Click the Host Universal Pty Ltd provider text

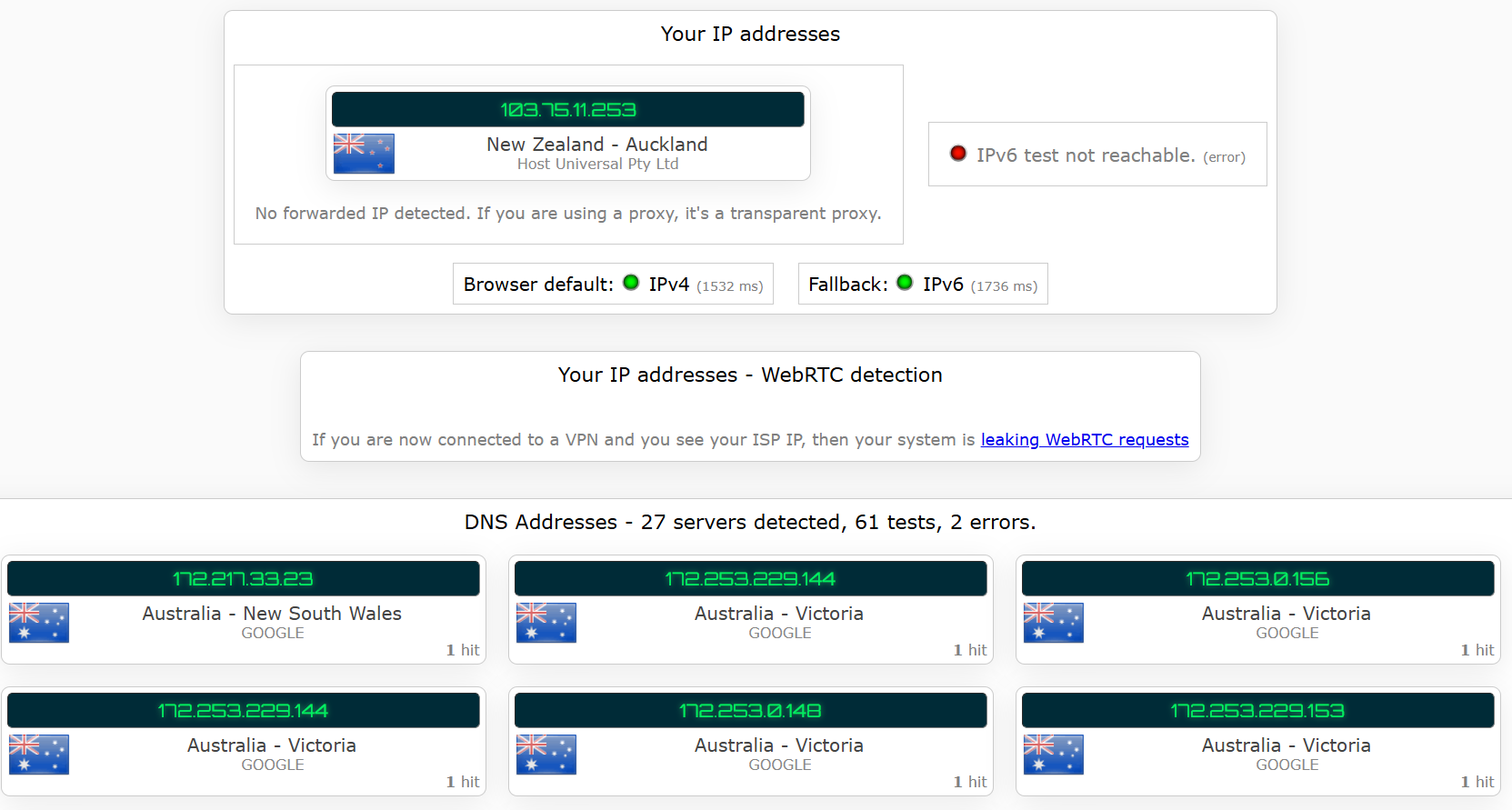tap(598, 165)
